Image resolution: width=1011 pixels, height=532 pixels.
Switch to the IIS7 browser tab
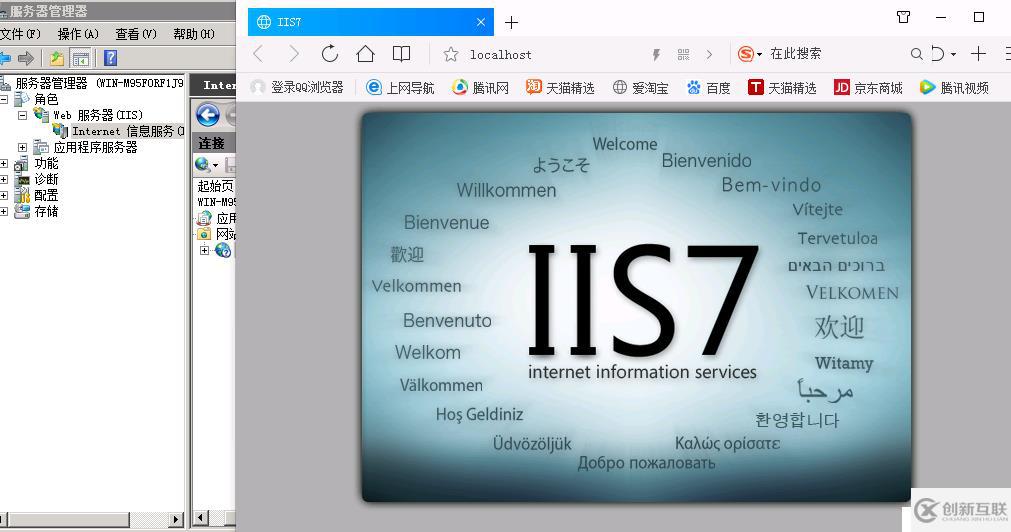point(371,22)
